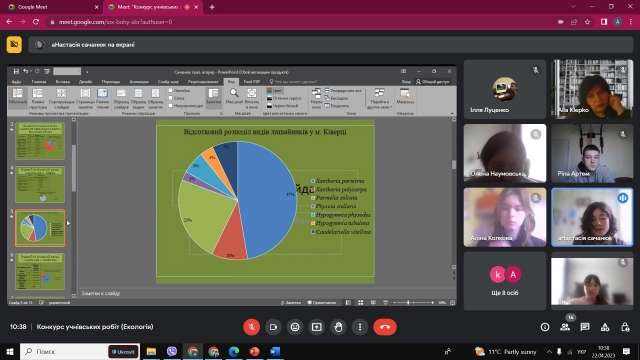The image size is (640, 360).
Task: Select the first Google Meet browser tab
Action: pyautogui.click(x=51, y=7)
